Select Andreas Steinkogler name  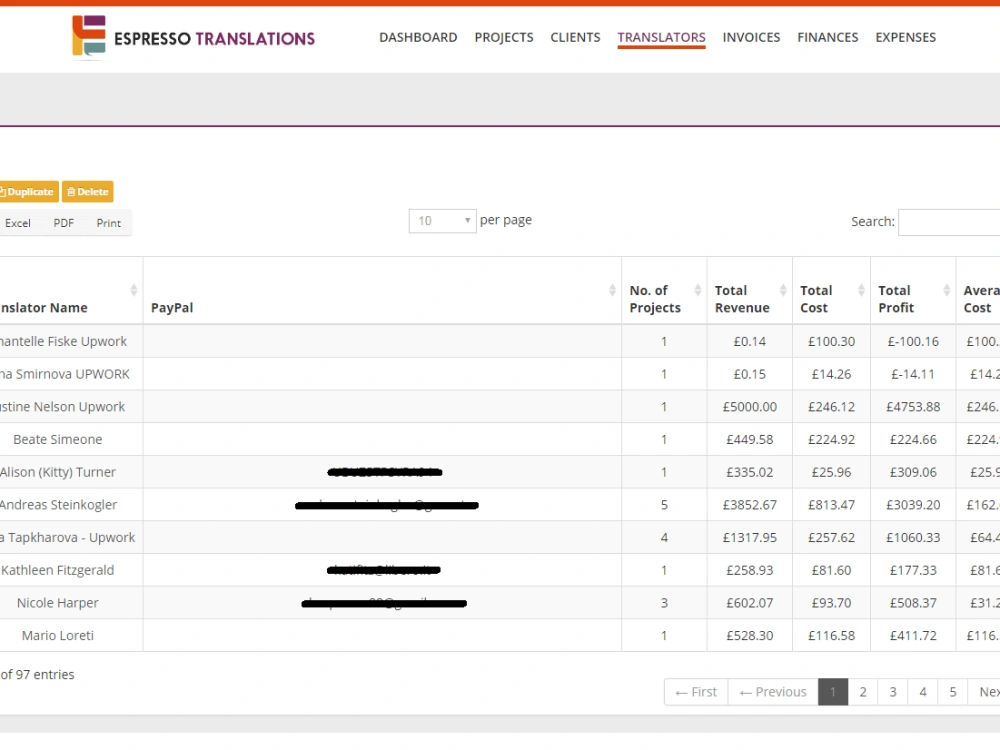[x=58, y=504]
